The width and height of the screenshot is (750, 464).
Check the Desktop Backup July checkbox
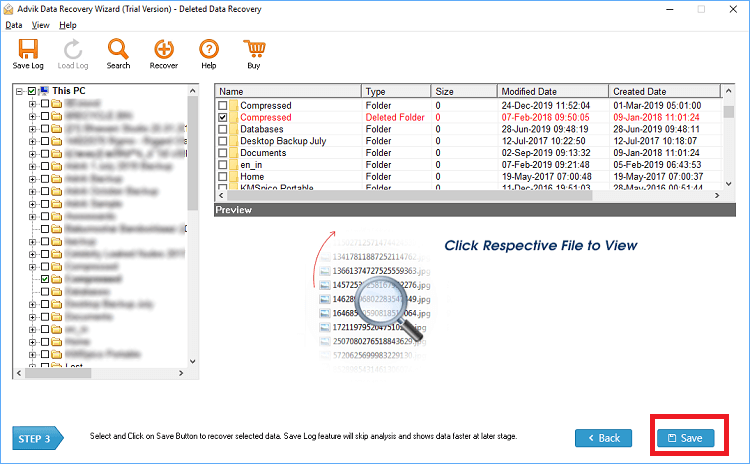point(222,141)
